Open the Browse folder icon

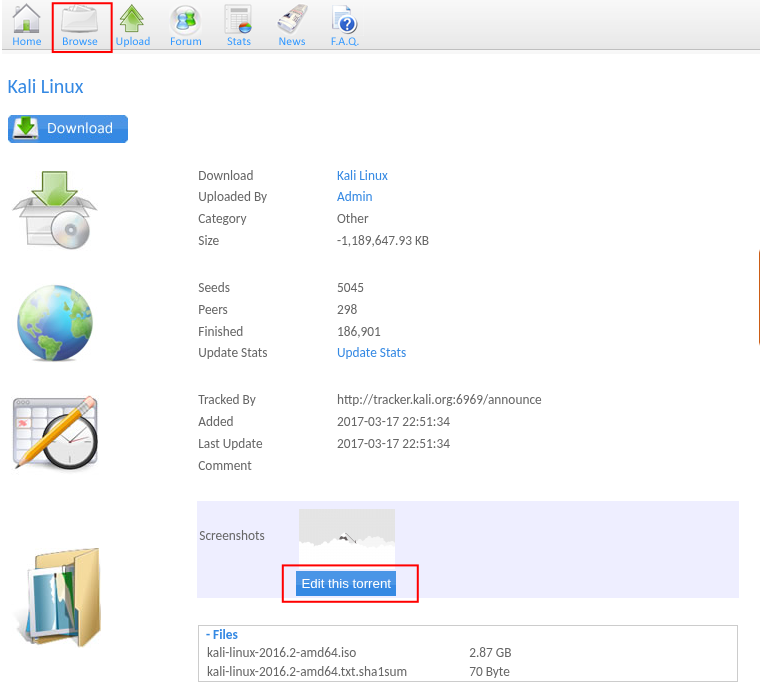pos(79,18)
